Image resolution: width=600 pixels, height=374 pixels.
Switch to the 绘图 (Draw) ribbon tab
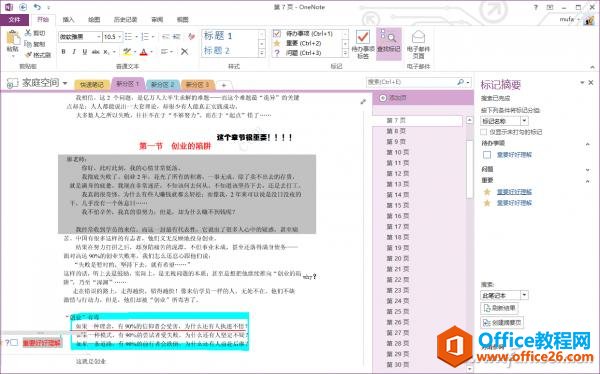(94, 20)
